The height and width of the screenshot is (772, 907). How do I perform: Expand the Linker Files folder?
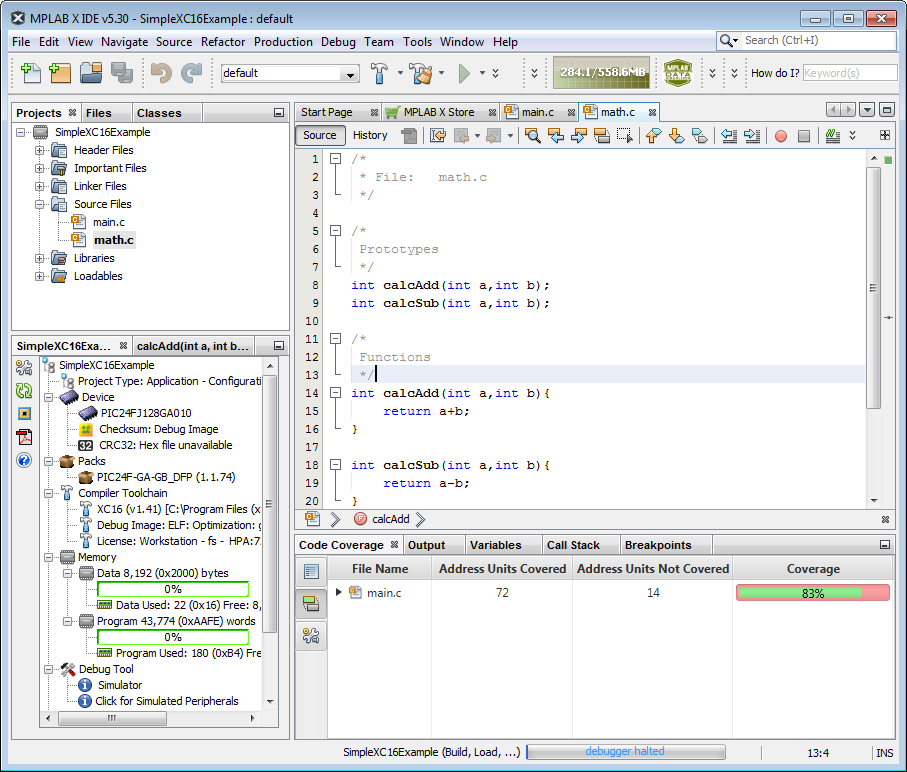click(39, 187)
